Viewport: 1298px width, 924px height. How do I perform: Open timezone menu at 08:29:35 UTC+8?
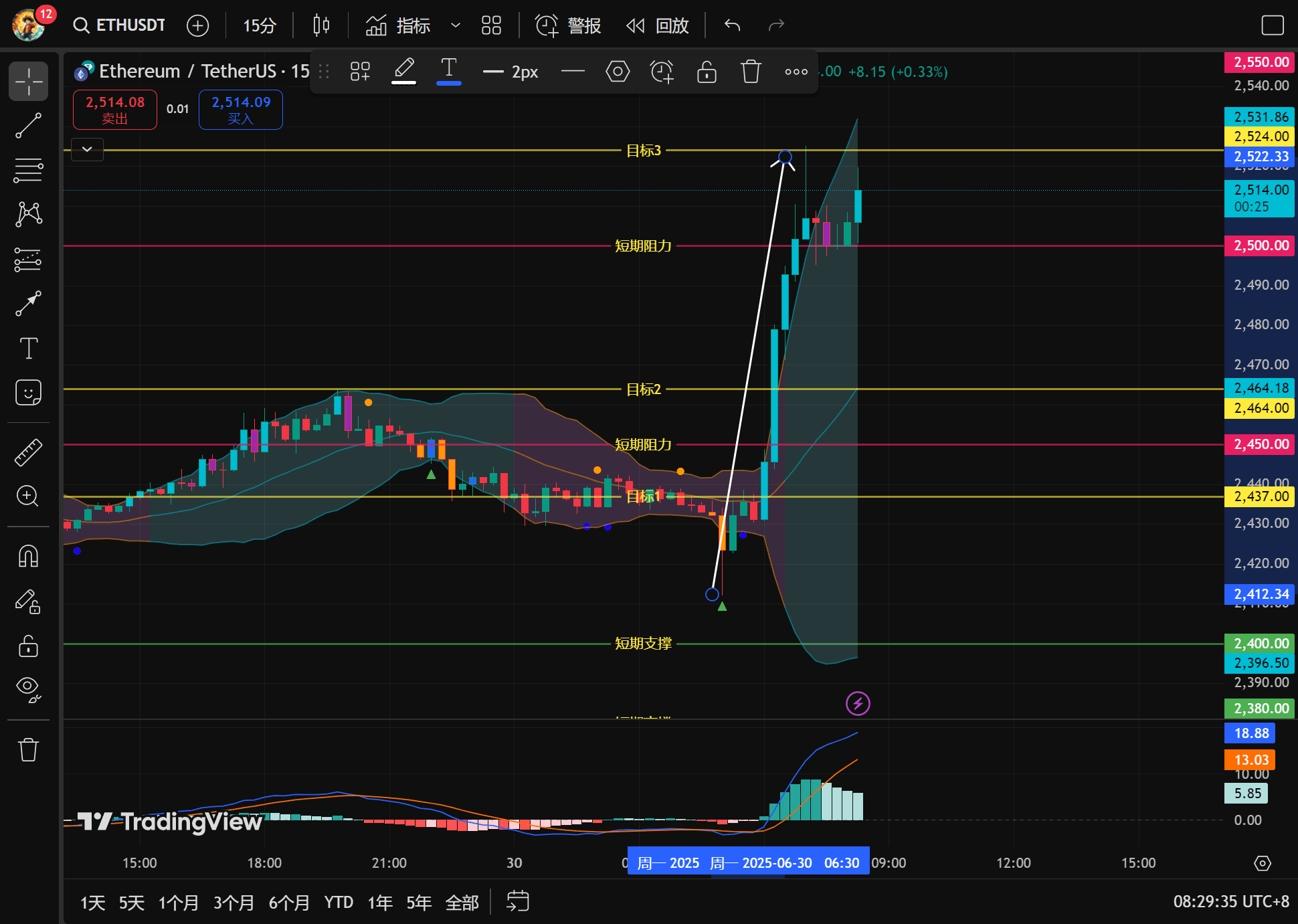(1231, 902)
